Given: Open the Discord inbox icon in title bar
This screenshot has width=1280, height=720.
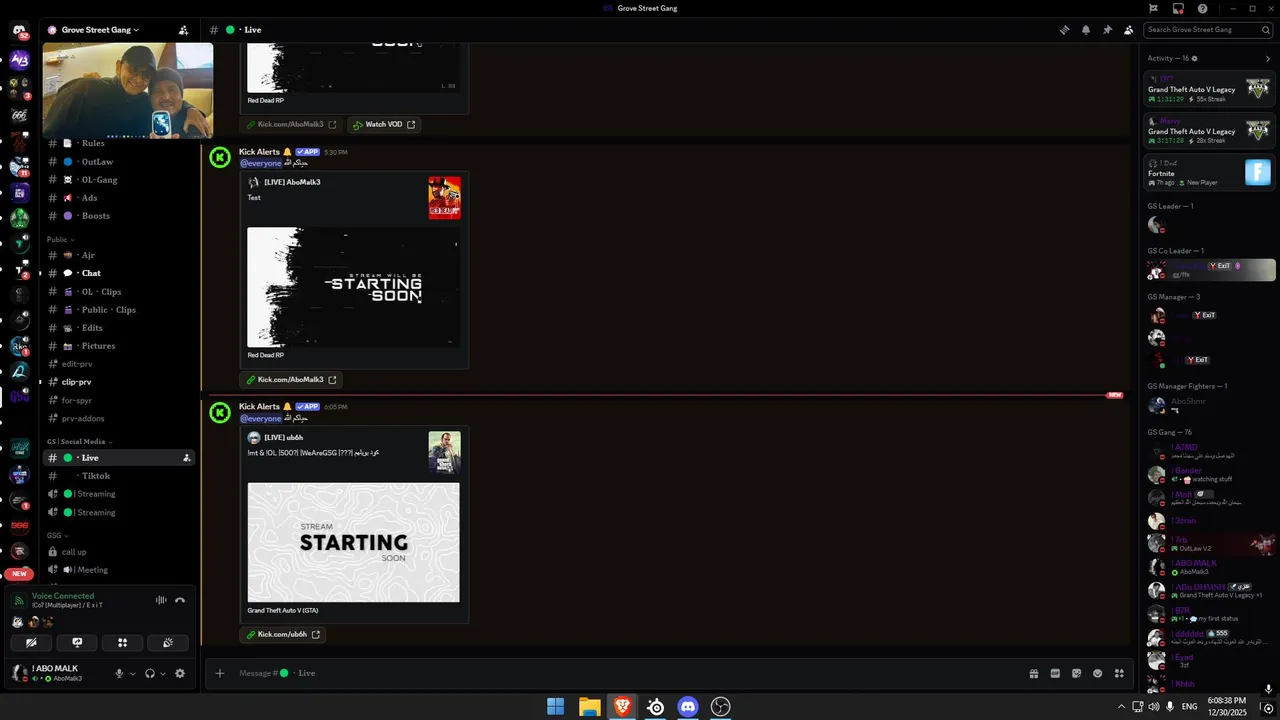Looking at the screenshot, I should [1178, 8].
